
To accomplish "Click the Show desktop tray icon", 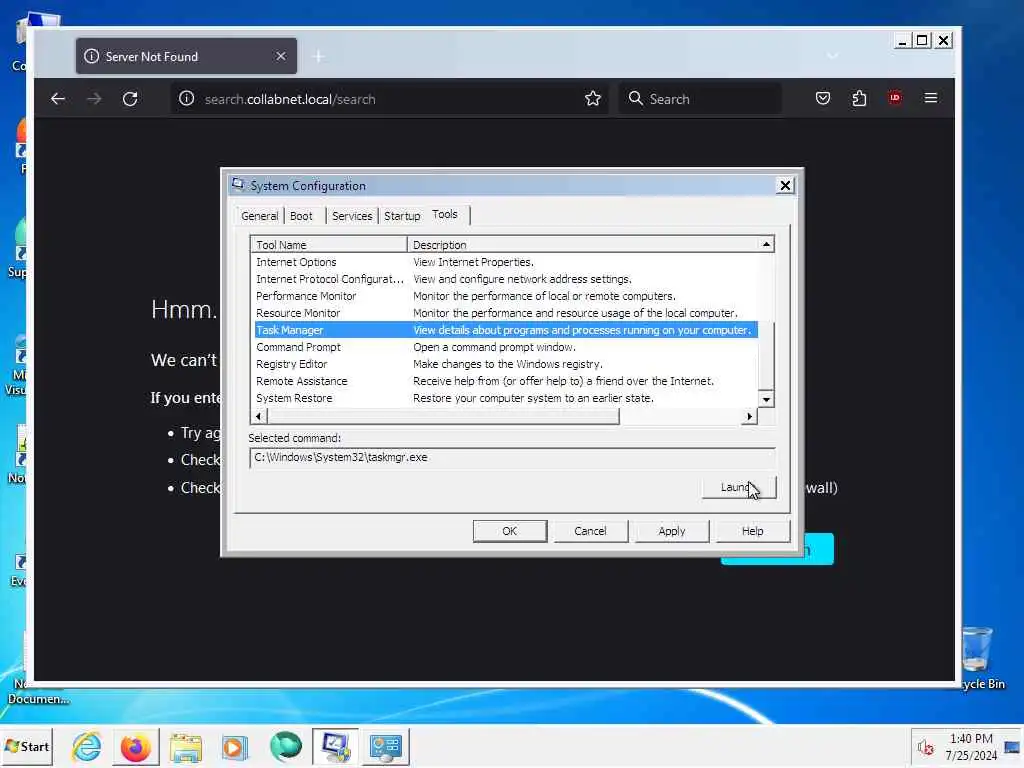I will click(x=1012, y=747).
